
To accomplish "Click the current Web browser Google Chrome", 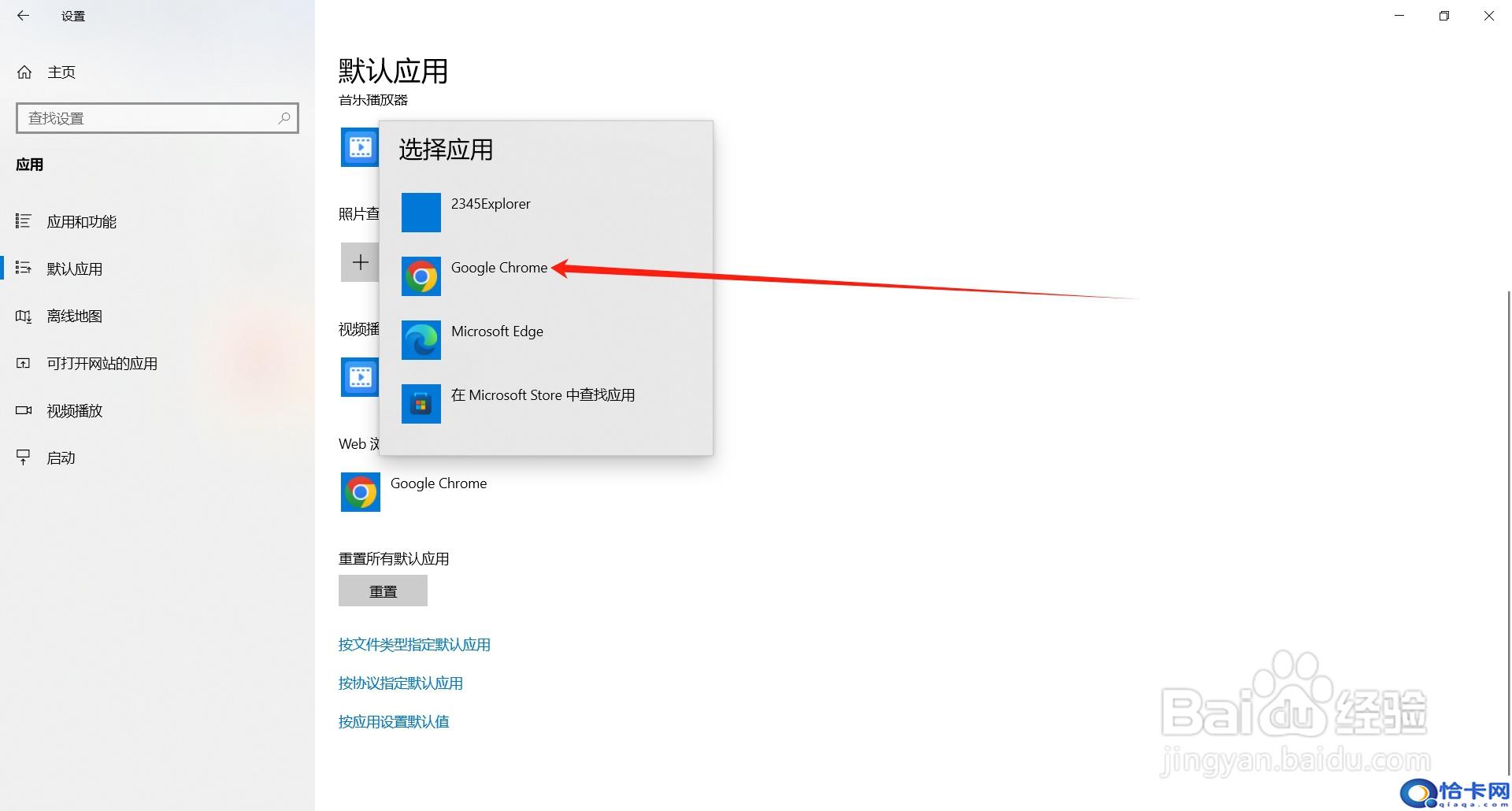I will click(439, 483).
